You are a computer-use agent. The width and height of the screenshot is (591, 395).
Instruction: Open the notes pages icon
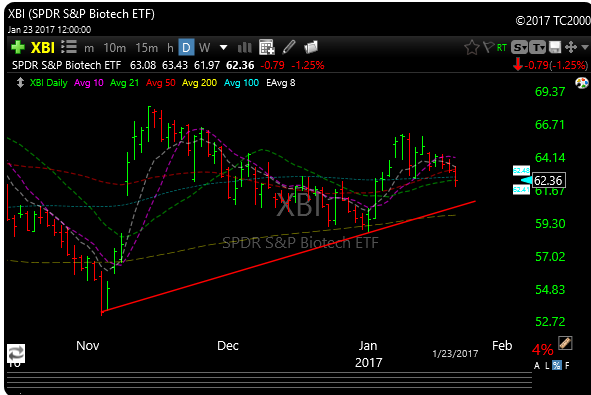pos(311,47)
